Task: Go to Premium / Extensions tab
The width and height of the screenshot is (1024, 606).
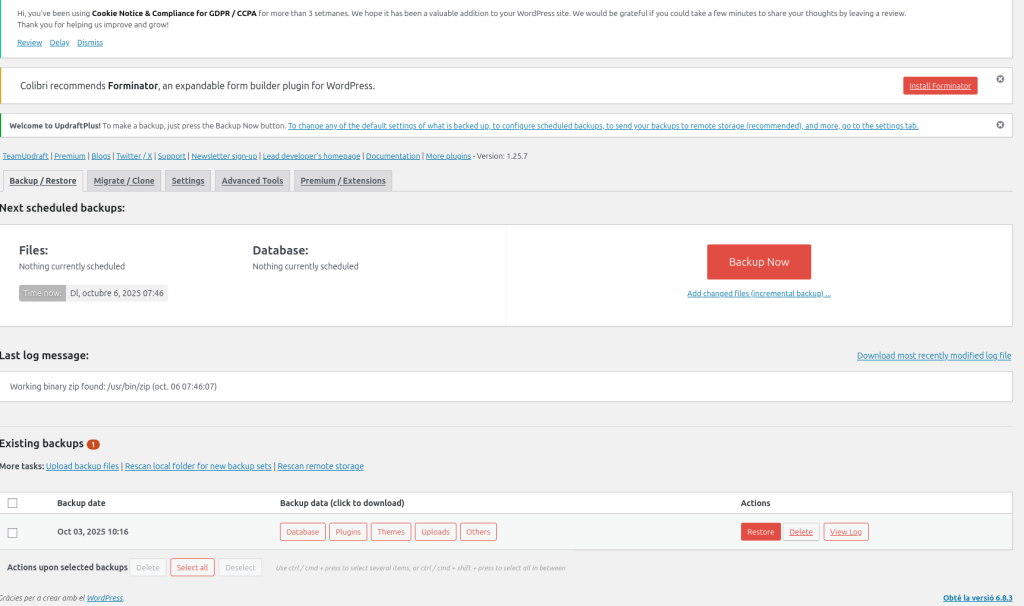Action: [343, 181]
